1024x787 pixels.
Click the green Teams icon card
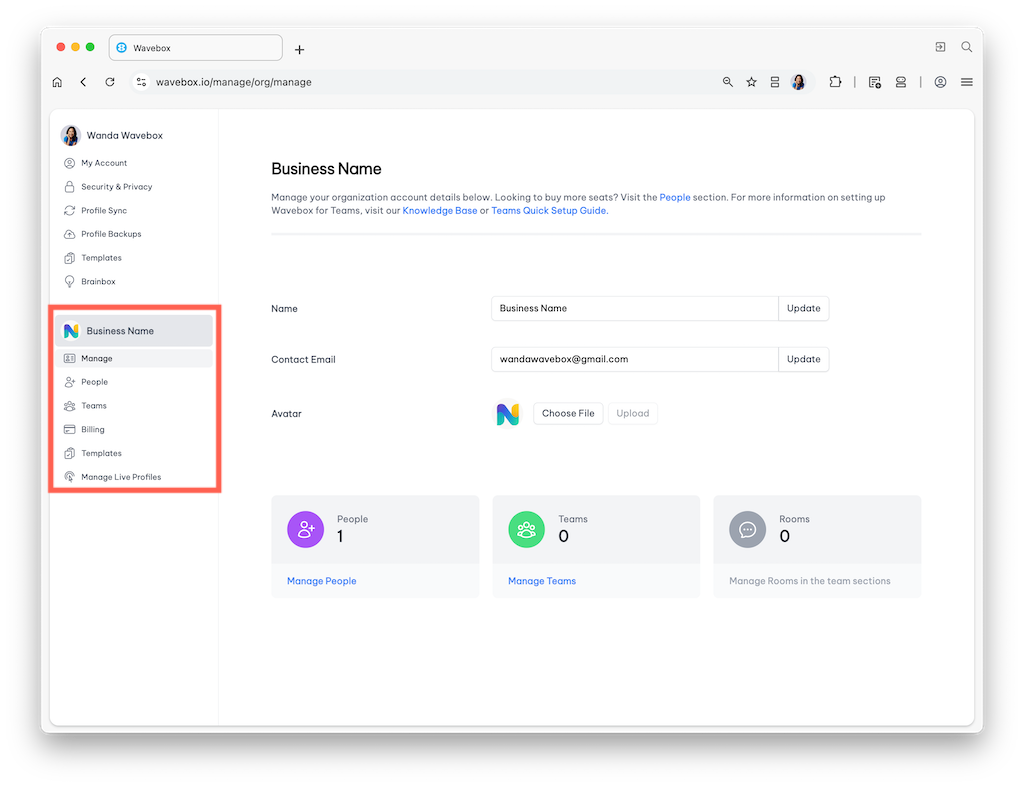tap(526, 529)
